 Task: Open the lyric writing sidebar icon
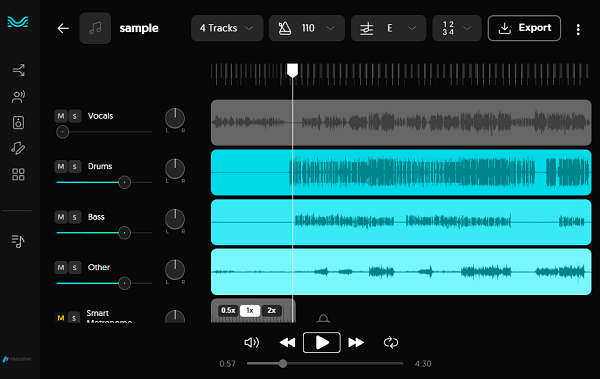18,148
